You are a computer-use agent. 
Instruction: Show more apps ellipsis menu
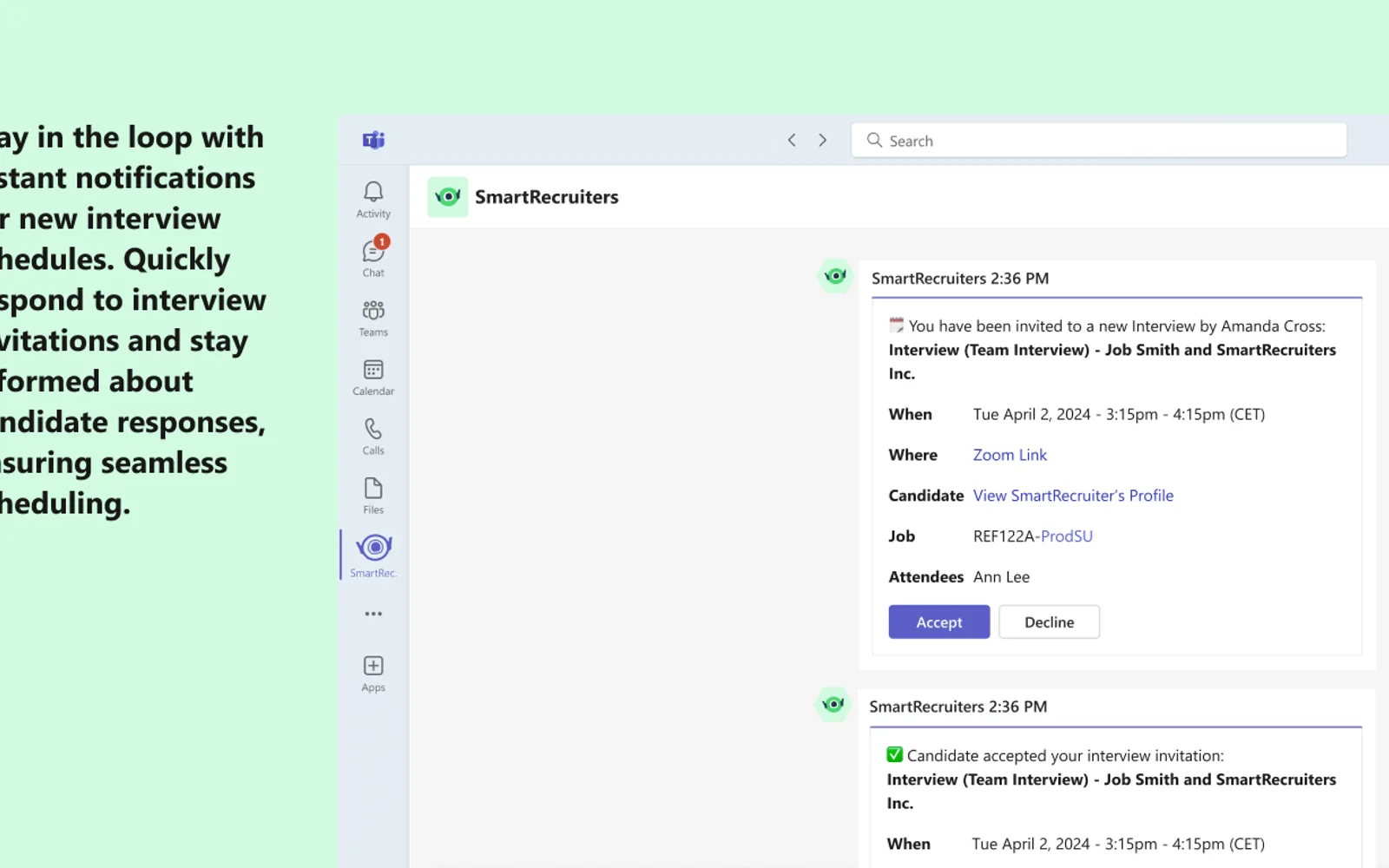(373, 614)
